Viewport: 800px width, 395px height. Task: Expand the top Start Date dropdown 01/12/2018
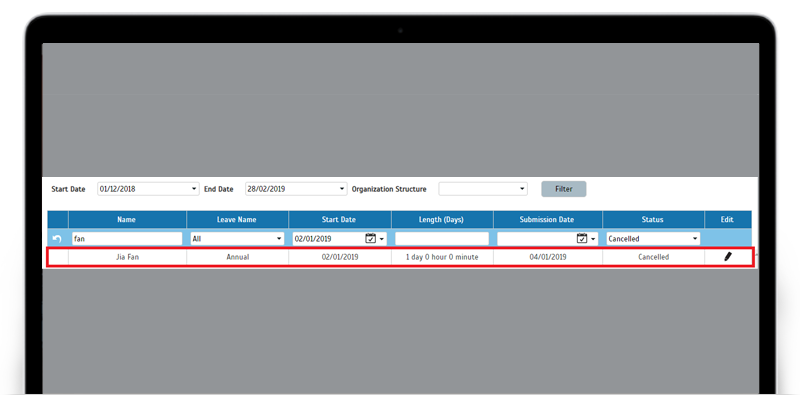[x=148, y=189]
